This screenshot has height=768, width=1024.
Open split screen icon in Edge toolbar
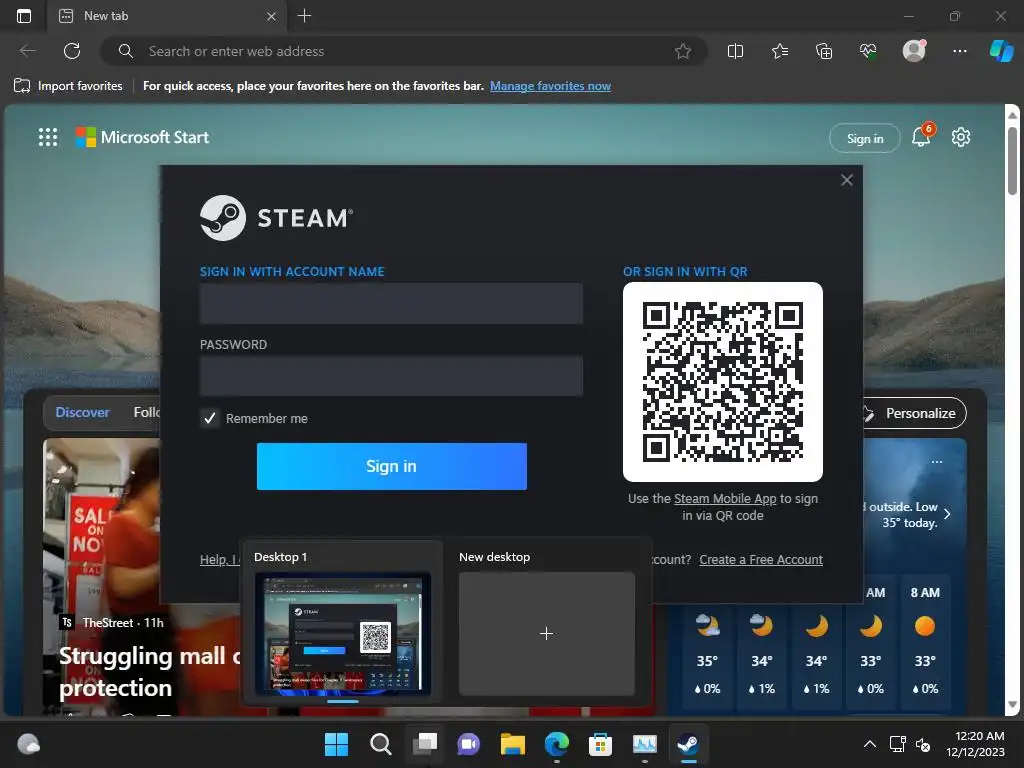[735, 51]
